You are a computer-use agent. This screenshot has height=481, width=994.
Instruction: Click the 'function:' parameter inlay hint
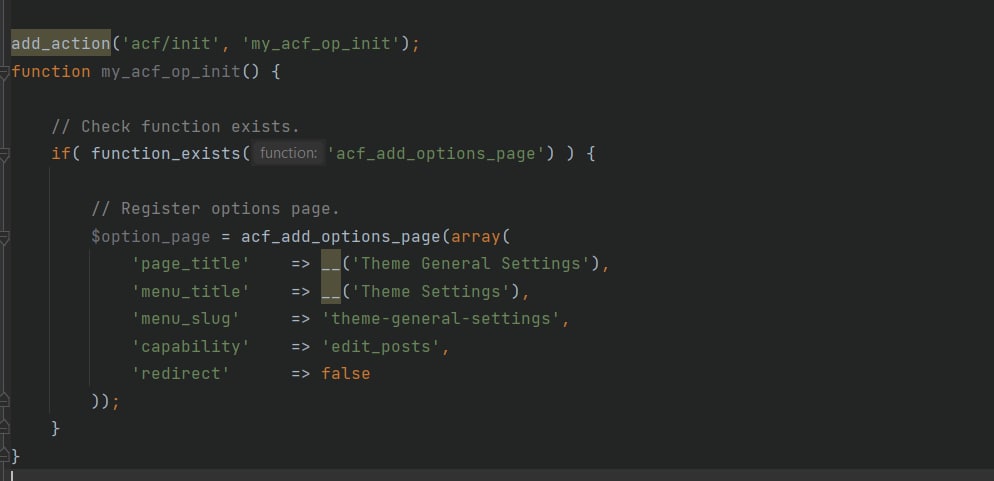click(x=288, y=153)
